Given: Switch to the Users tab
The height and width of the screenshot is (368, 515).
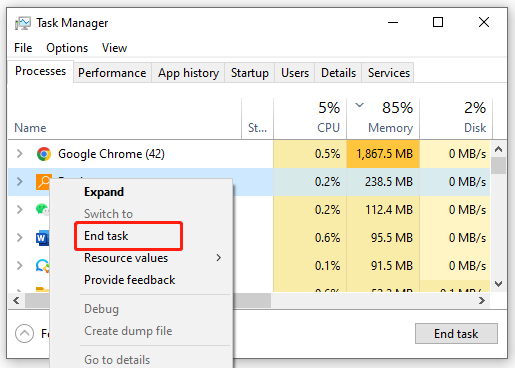Looking at the screenshot, I should coord(295,73).
